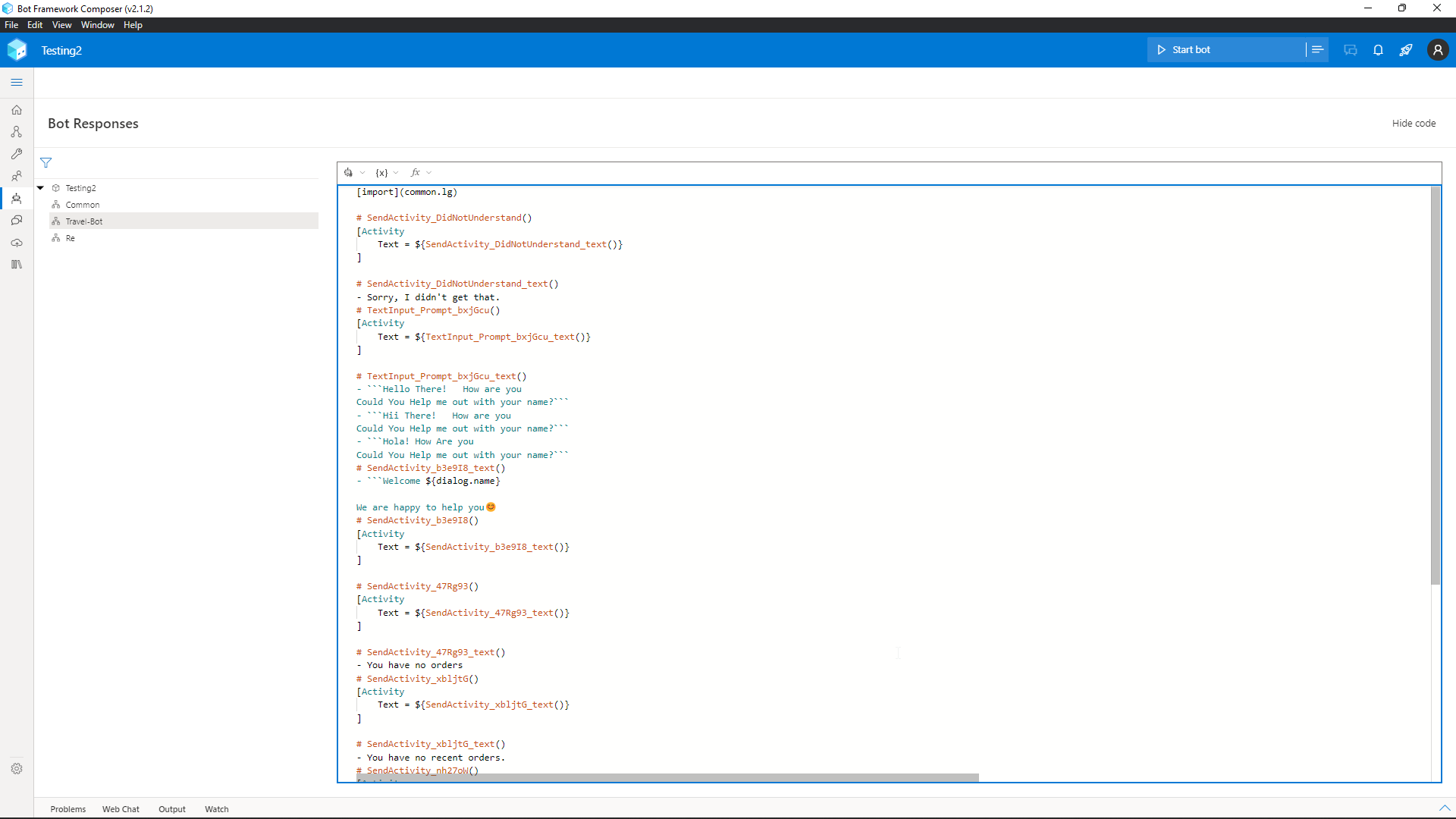Click the horizontal scrollbar of code editor
1456x819 pixels.
tap(667, 777)
